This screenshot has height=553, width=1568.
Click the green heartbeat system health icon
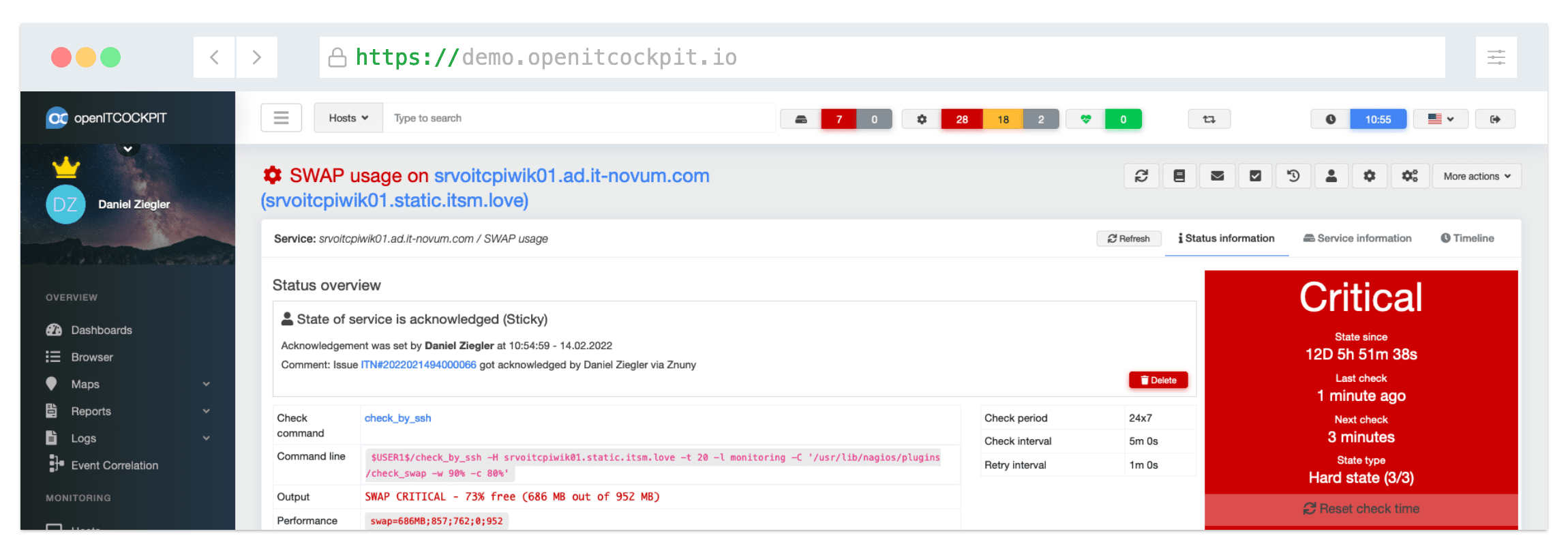tap(1085, 119)
